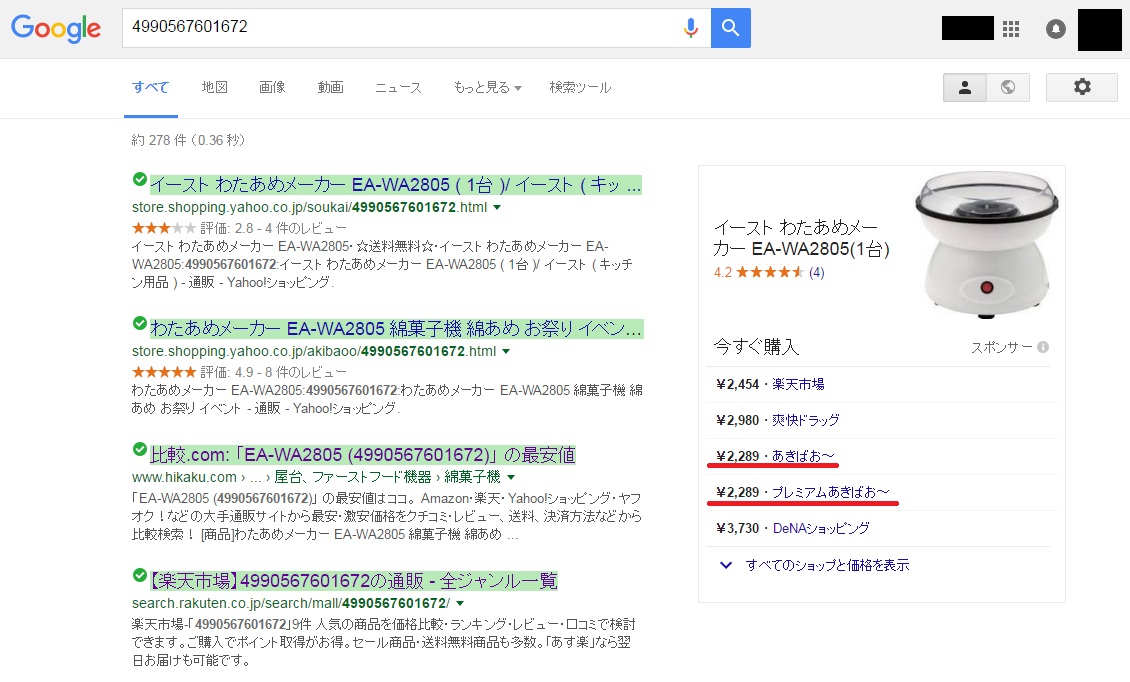Viewport: 1130px width, 682px height.
Task: Open ¥3,730 DeNAショッピング offer
Action: (x=793, y=528)
